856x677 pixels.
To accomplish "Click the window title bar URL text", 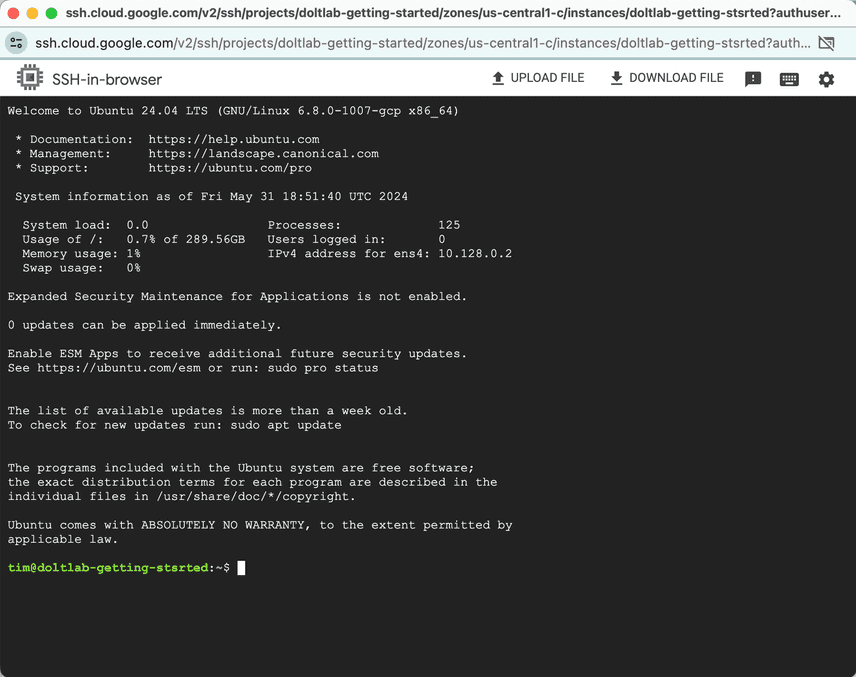I will (x=453, y=13).
